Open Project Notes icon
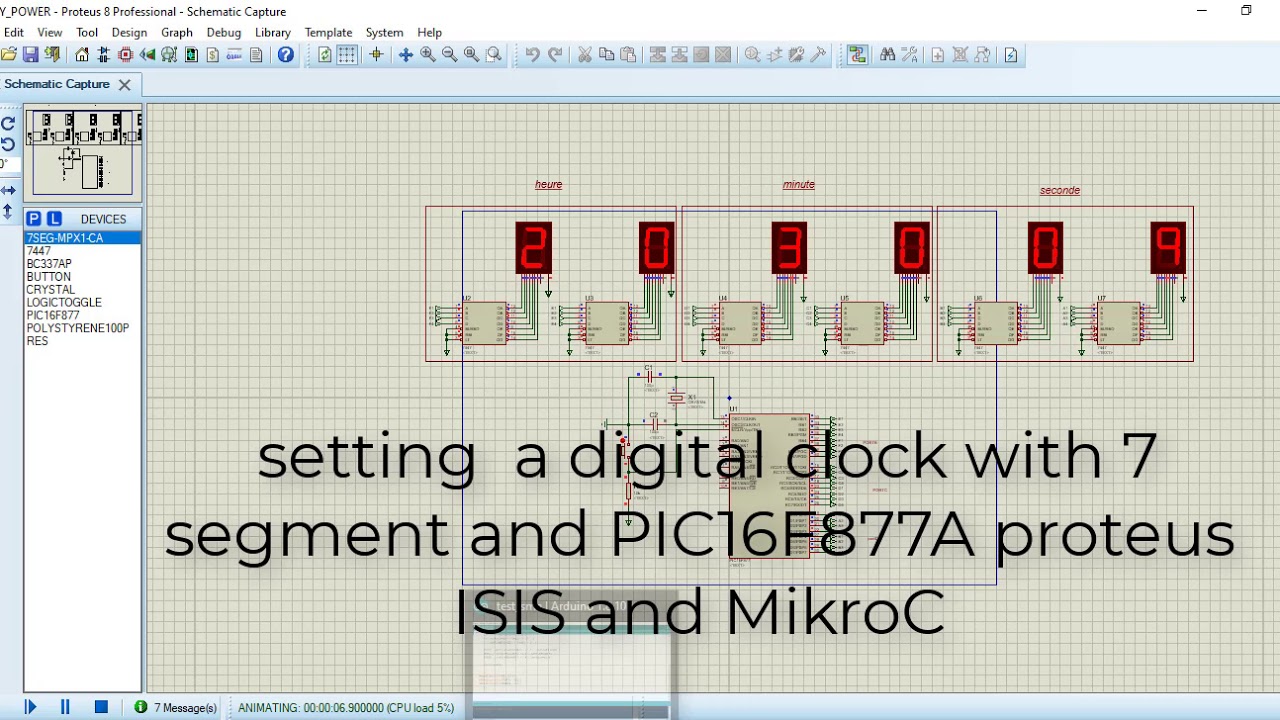This screenshot has height=720, width=1280. click(257, 55)
